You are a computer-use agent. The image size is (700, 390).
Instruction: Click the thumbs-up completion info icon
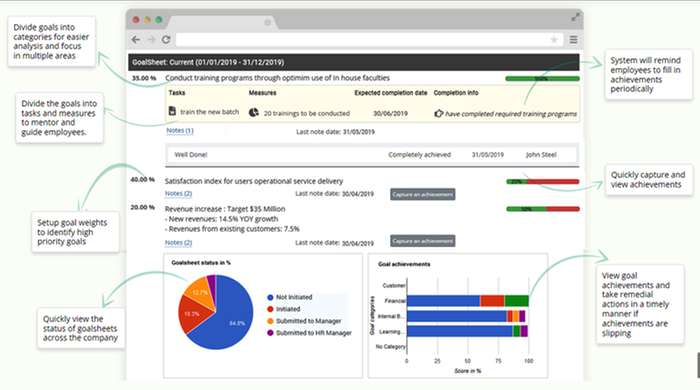click(439, 113)
